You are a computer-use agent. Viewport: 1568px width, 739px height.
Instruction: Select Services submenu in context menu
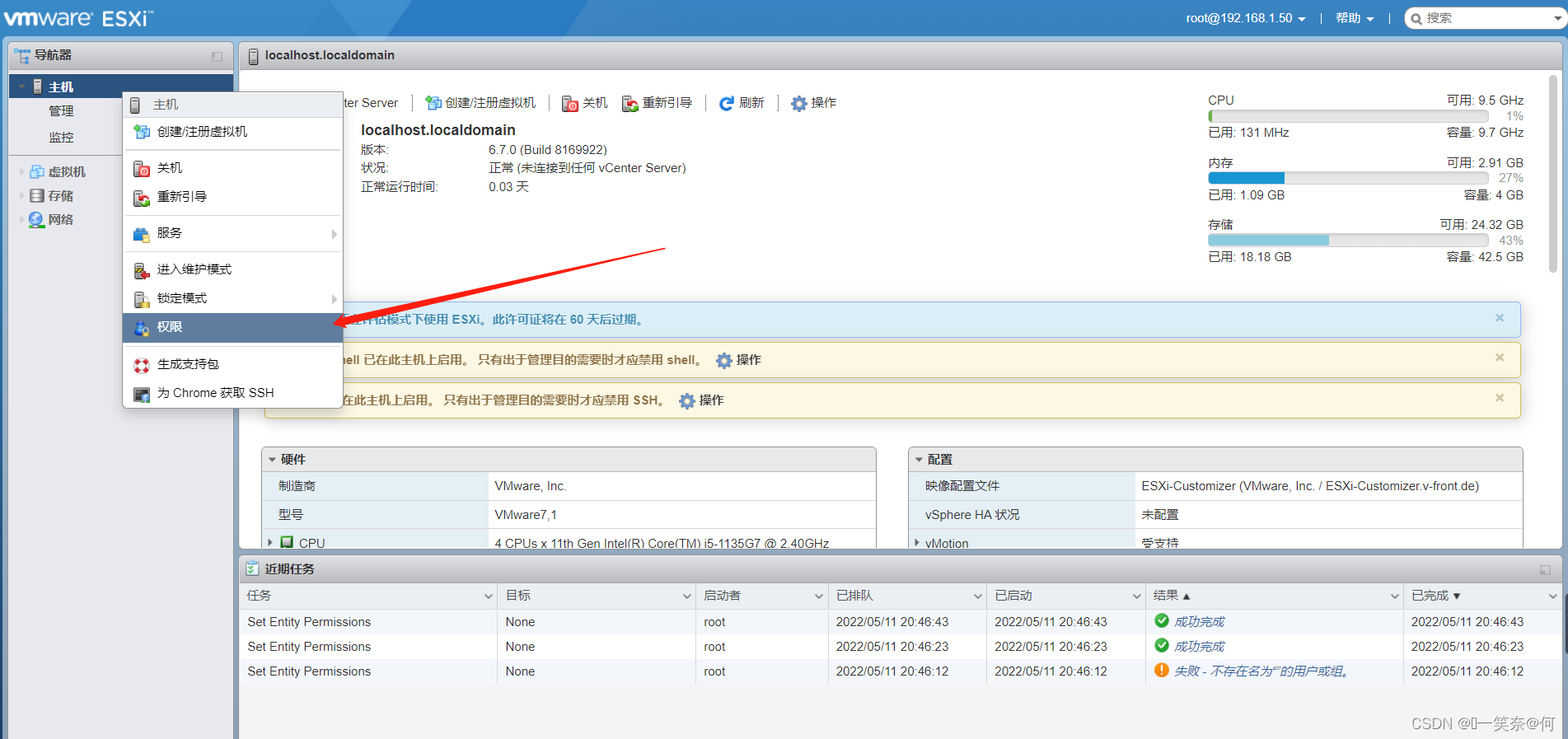232,233
